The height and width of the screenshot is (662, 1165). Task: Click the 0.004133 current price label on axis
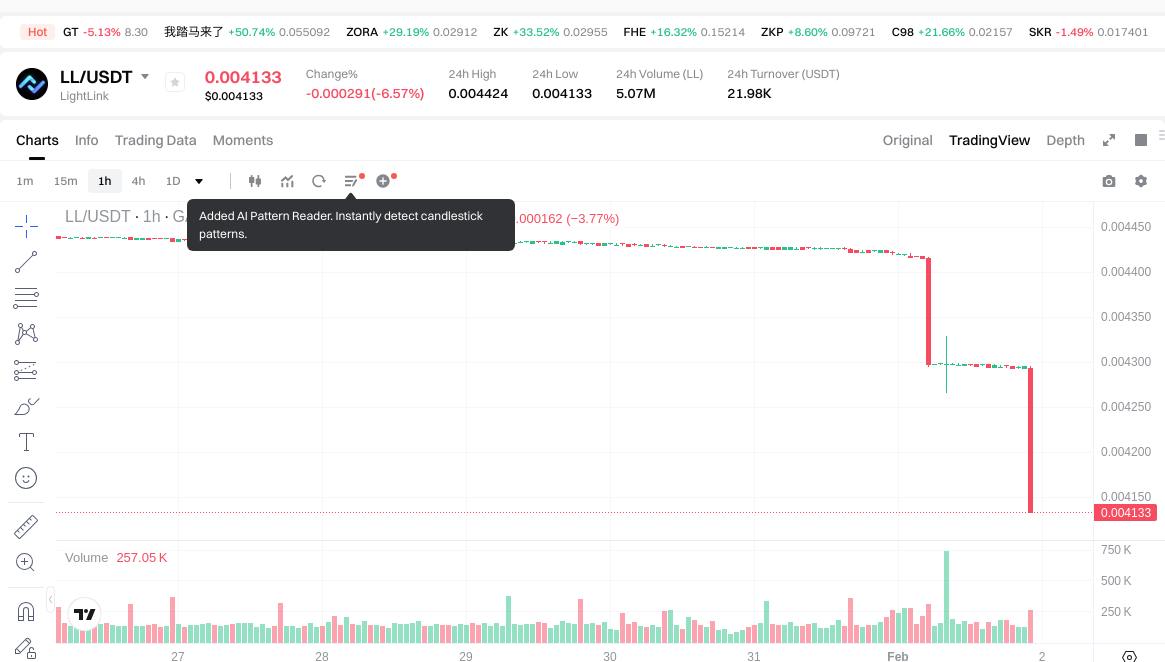pos(1126,513)
